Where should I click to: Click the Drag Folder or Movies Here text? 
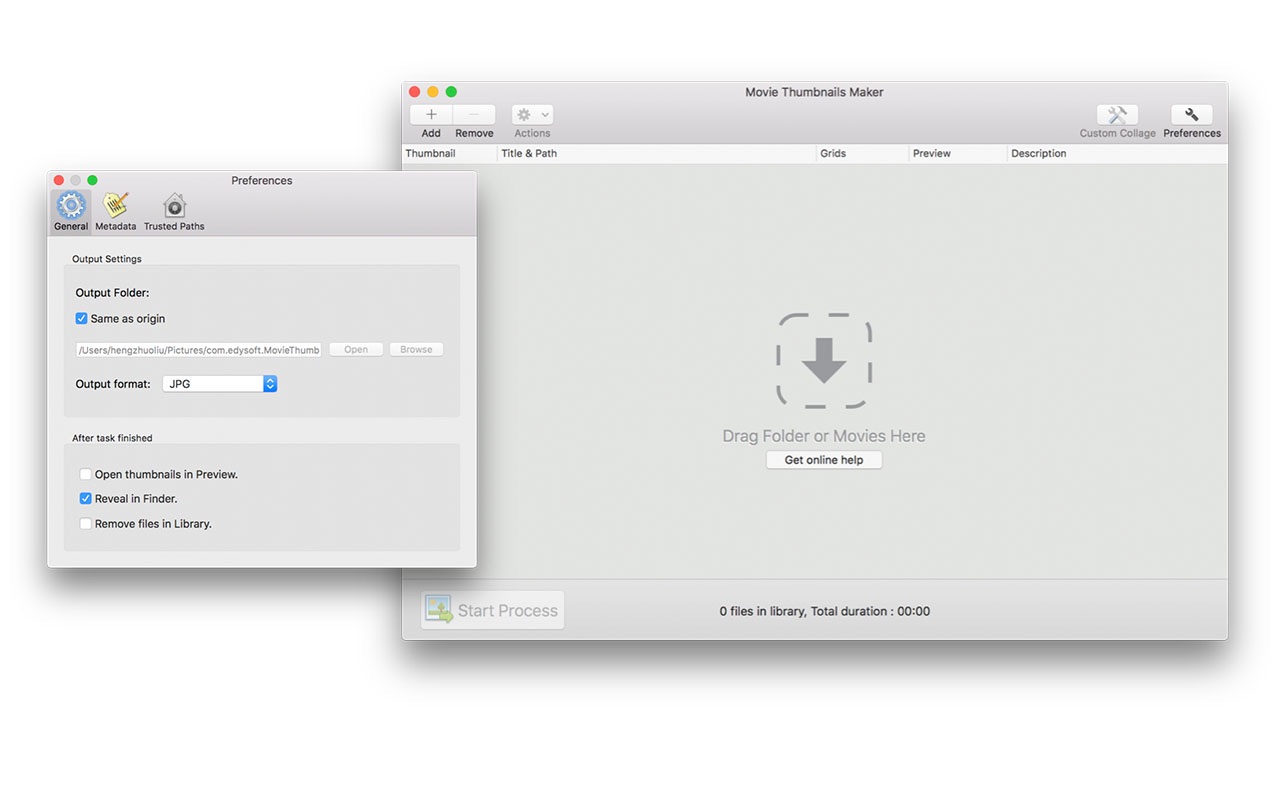coord(824,436)
